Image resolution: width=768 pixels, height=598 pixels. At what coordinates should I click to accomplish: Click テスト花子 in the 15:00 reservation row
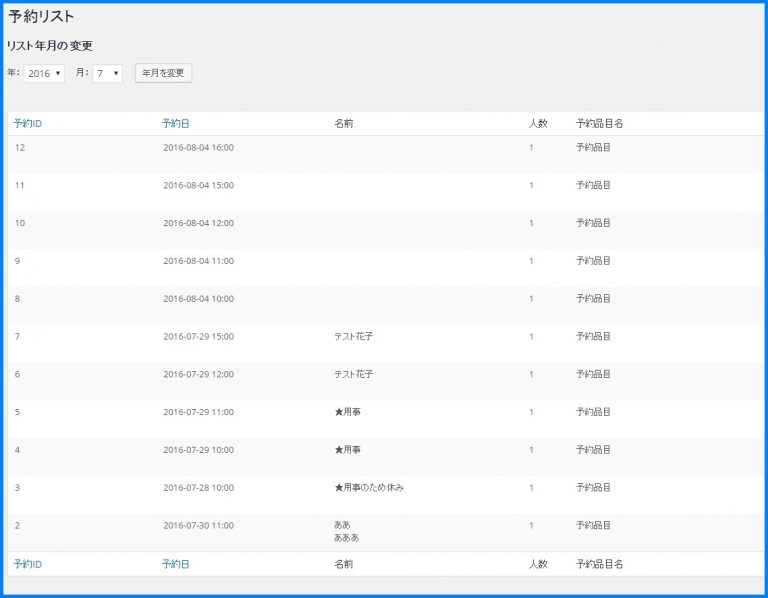pos(353,337)
